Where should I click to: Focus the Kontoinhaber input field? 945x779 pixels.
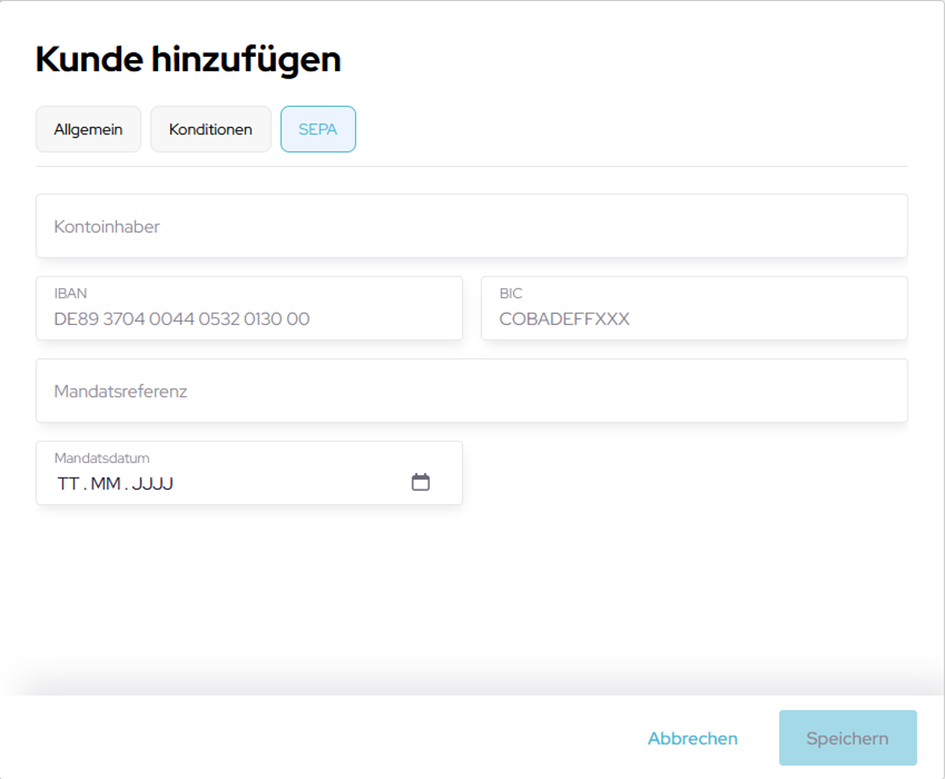pyautogui.click(x=471, y=227)
